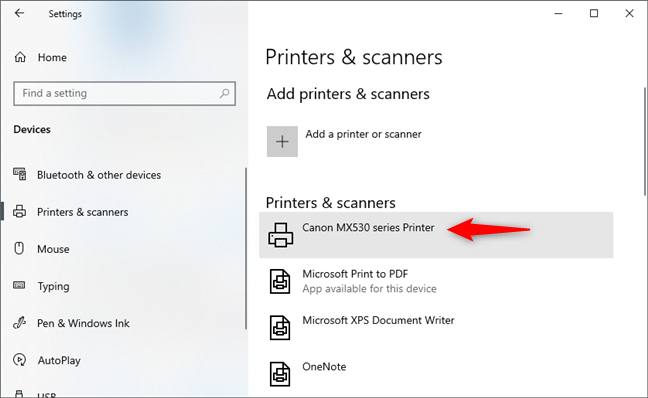This screenshot has width=648, height=398.
Task: Go to Home settings page
Action: [x=52, y=57]
